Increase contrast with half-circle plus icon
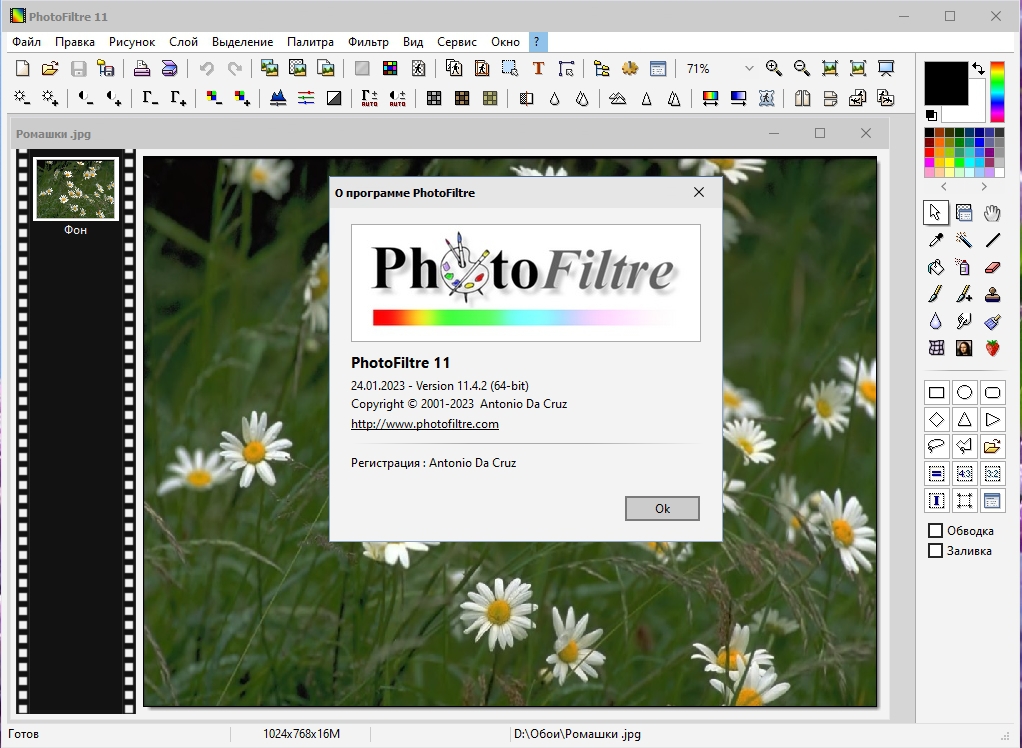 tap(114, 98)
